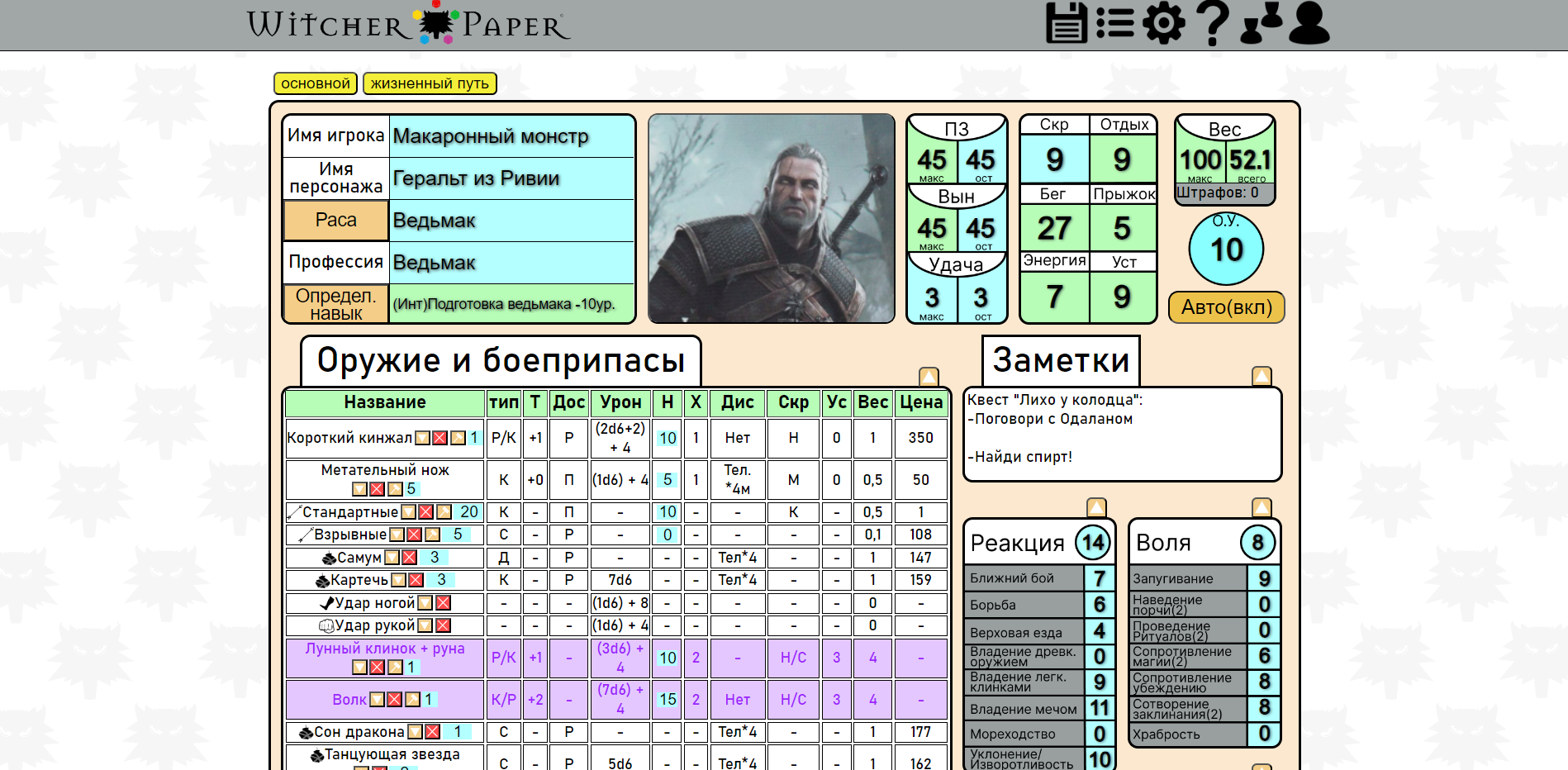Image resolution: width=1568 pixels, height=770 pixels.
Task: Delete the Самум bomb with red X
Action: (410, 558)
